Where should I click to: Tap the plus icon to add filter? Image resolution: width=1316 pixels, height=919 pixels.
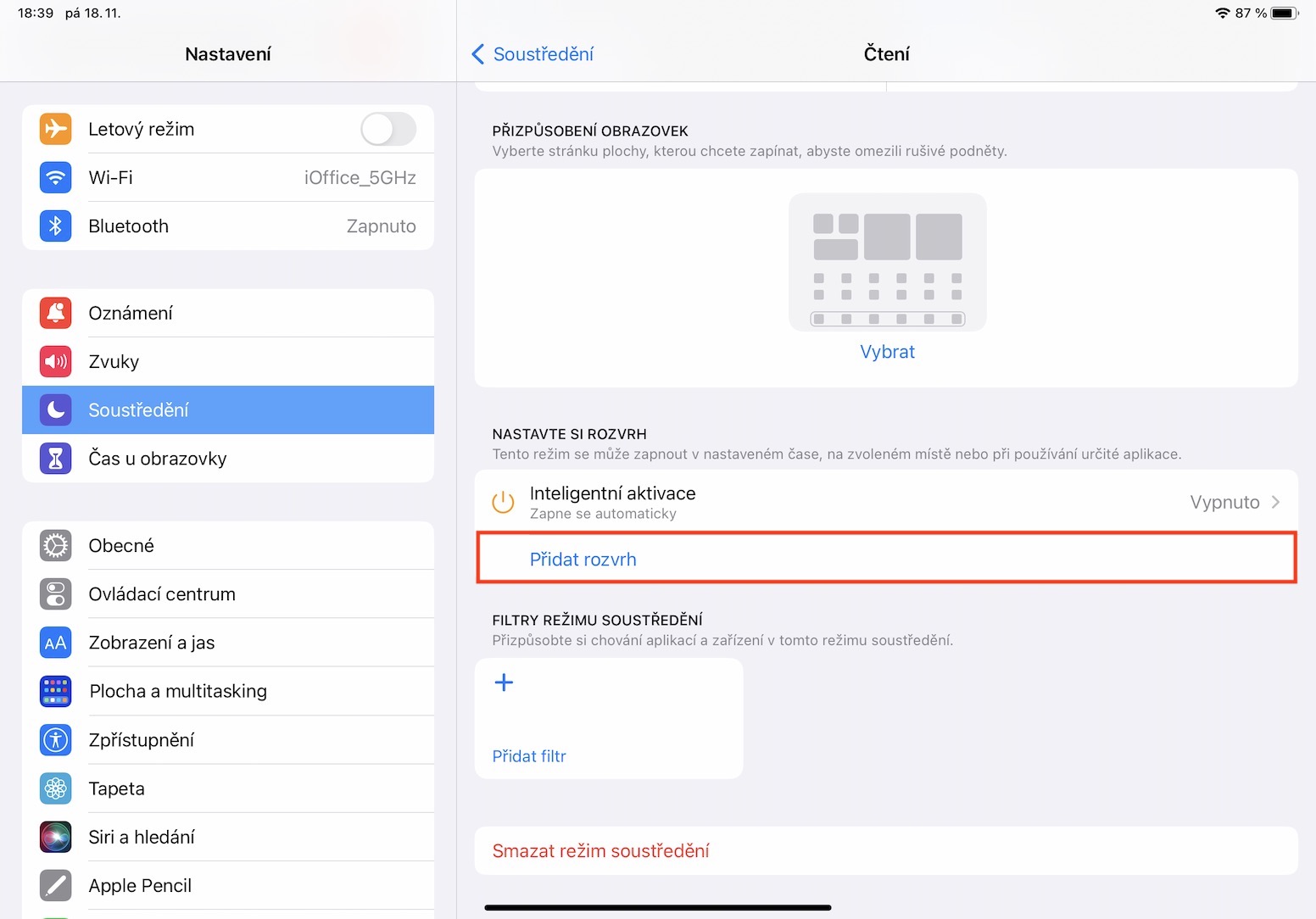[x=504, y=682]
